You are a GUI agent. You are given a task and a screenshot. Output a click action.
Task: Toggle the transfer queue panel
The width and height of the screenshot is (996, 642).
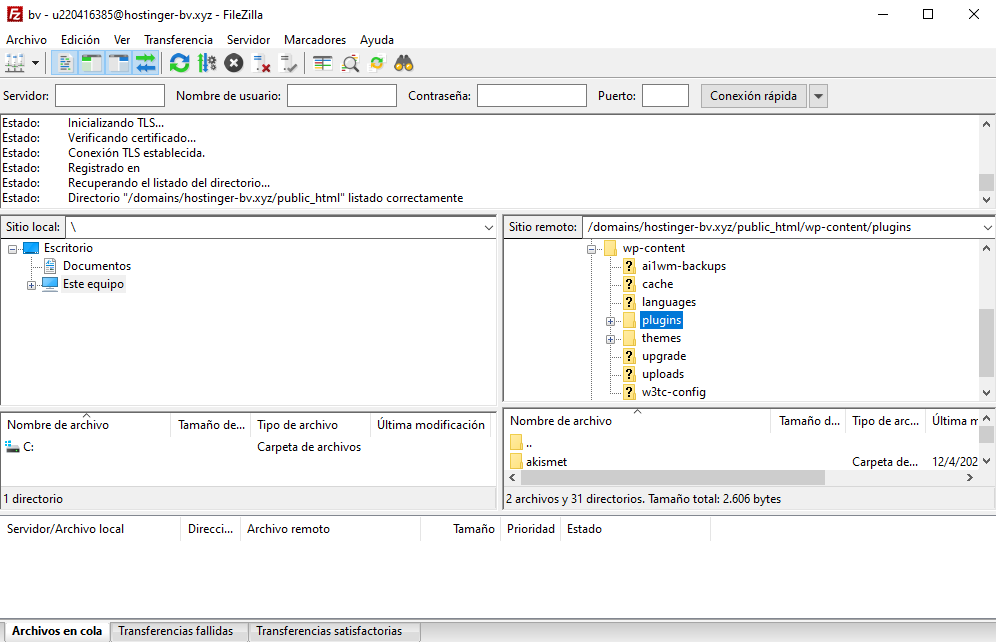(145, 62)
